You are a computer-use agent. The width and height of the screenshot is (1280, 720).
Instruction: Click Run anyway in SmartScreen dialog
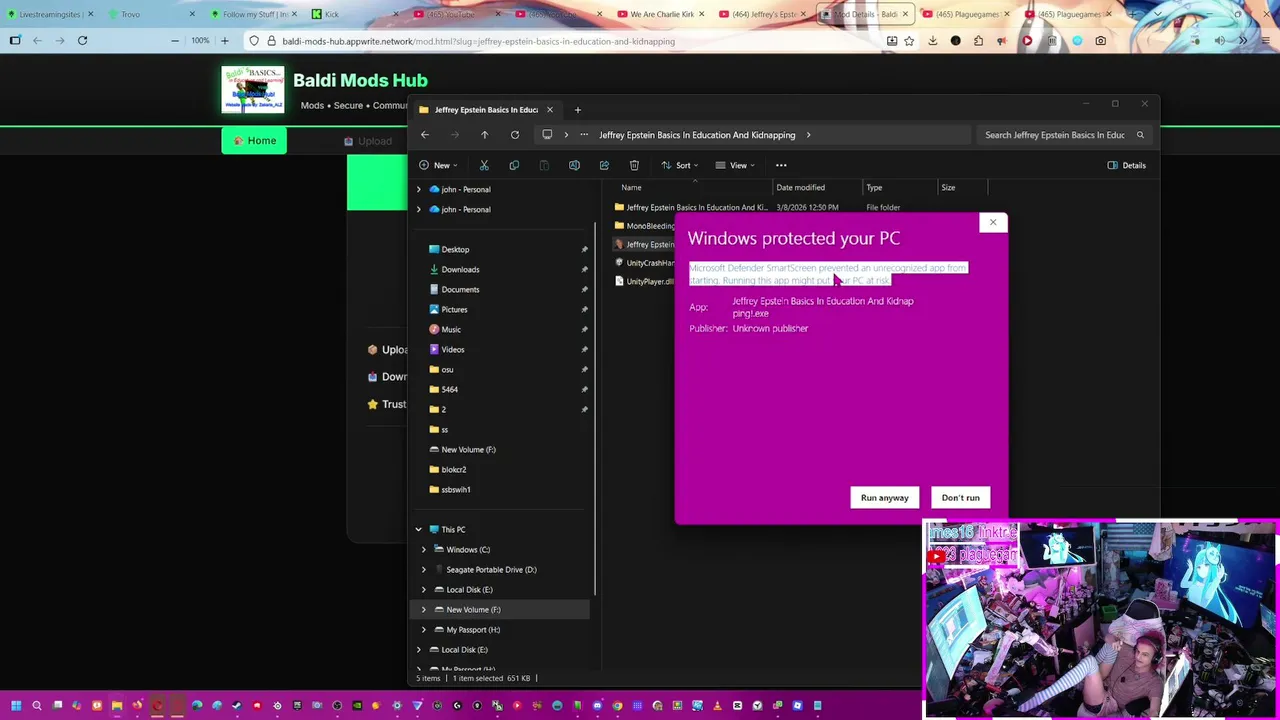tap(884, 497)
